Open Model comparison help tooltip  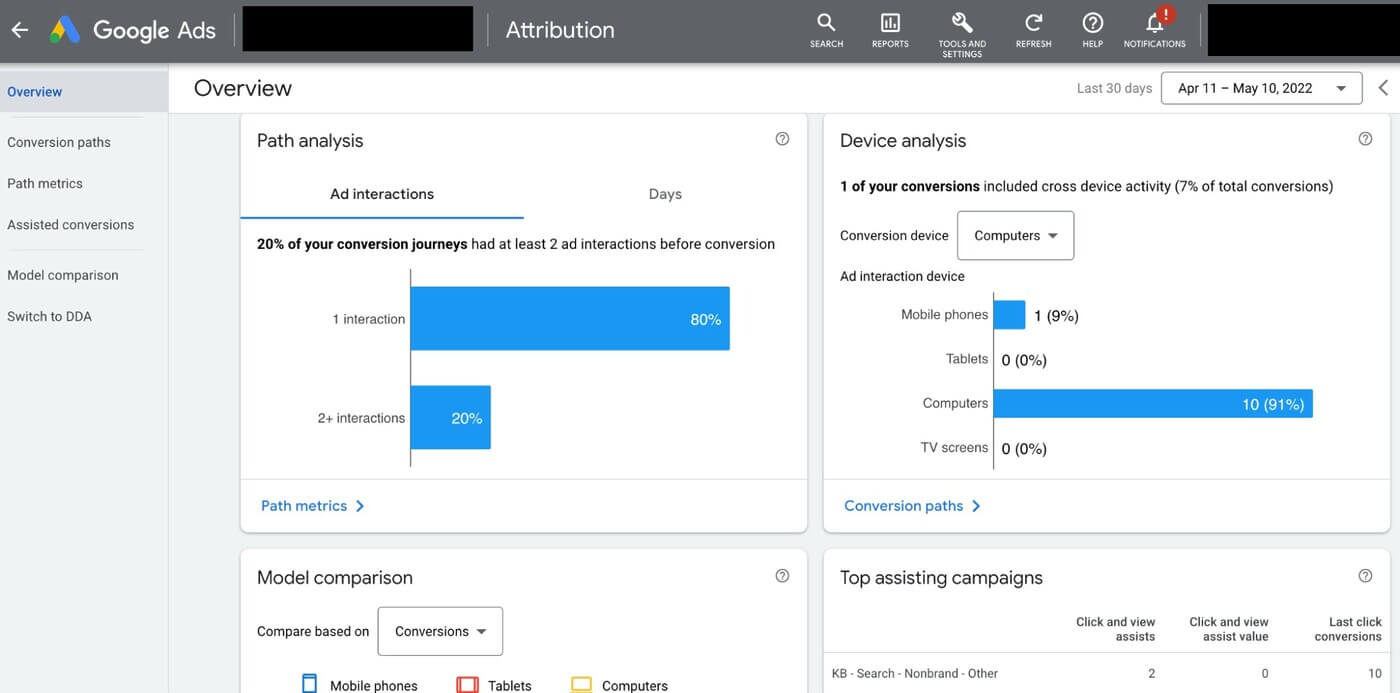pos(782,575)
